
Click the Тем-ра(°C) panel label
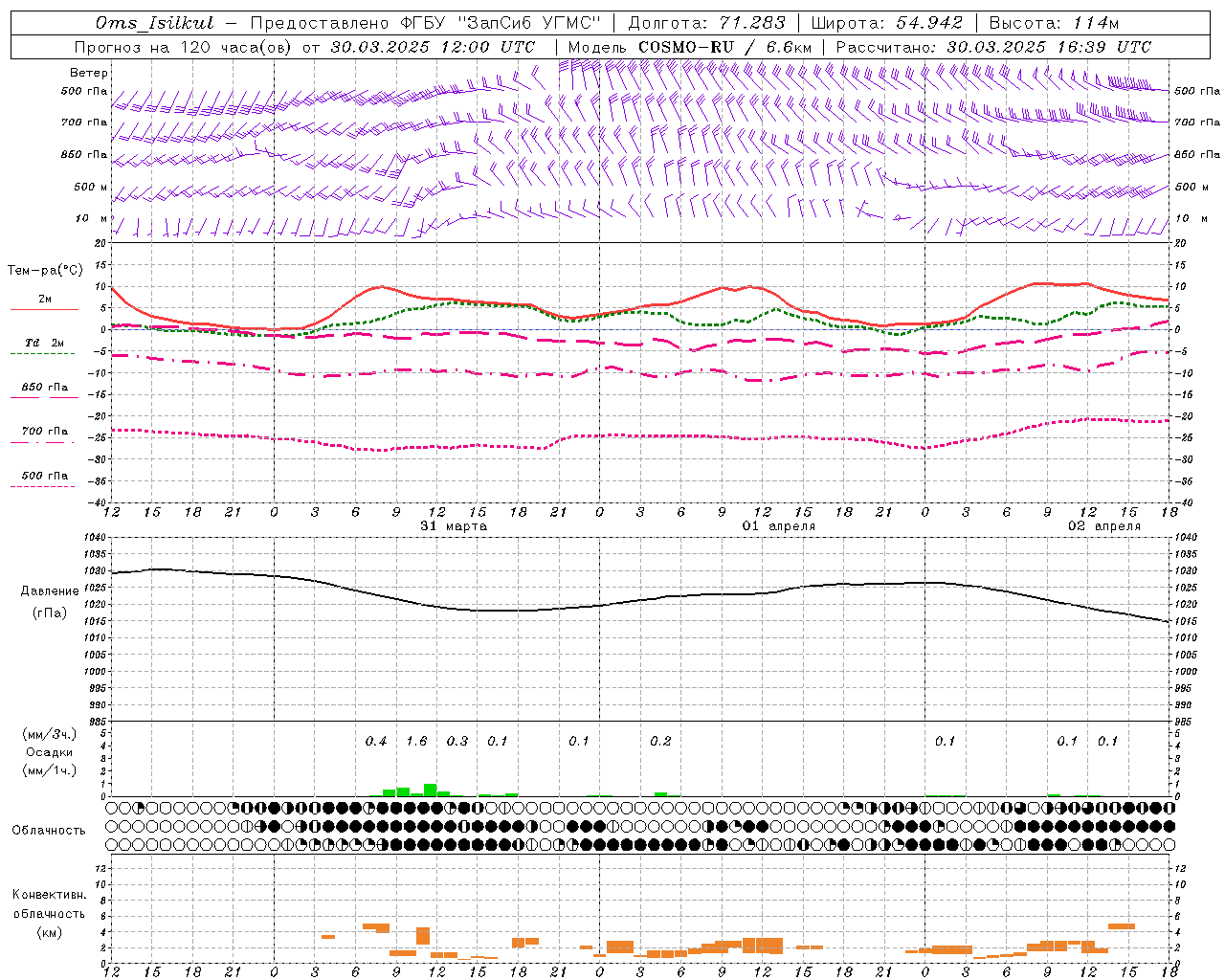click(x=45, y=271)
